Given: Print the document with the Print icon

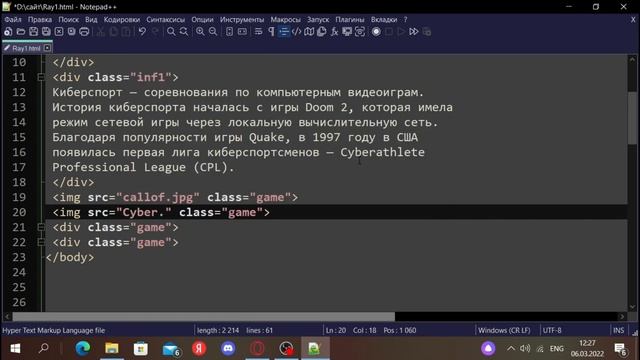Looking at the screenshot, I should point(84,31).
